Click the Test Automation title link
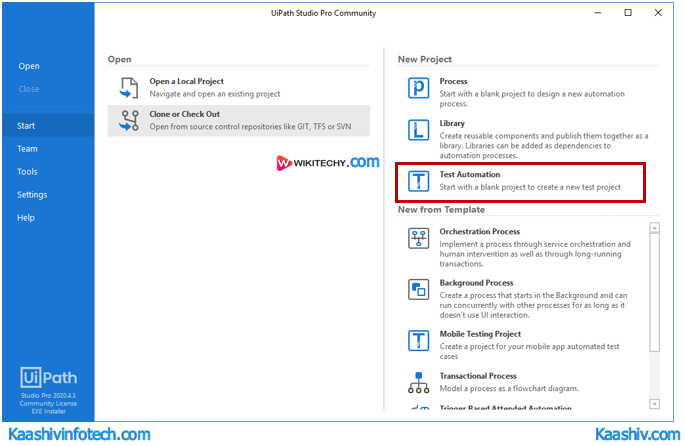Viewport: 685px width, 446px height. 470,175
